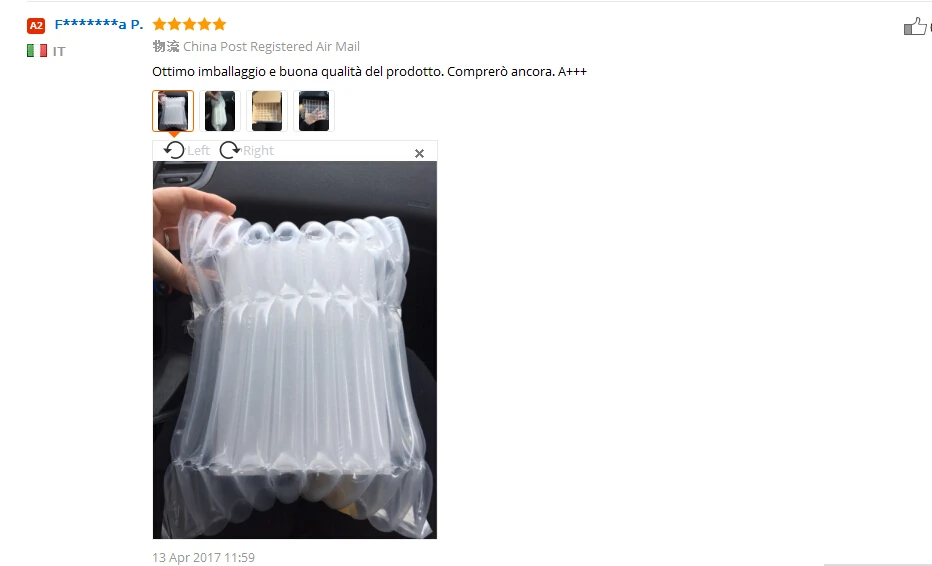
Task: Click the rotate Left arrow icon
Action: 174,150
